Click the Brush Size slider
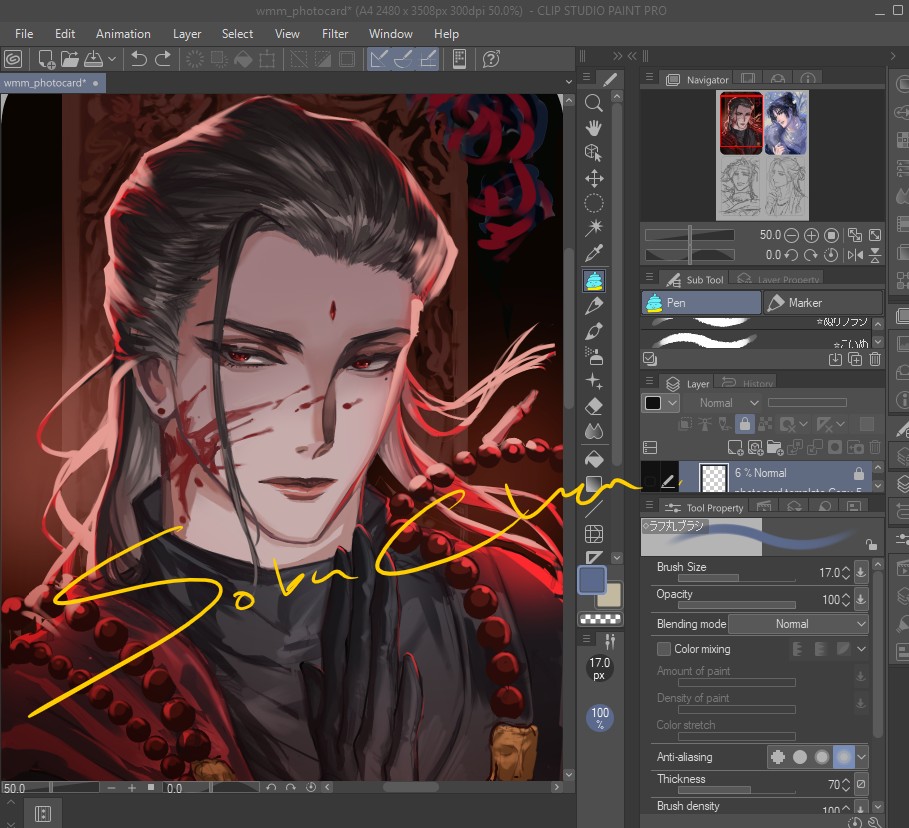 pyautogui.click(x=737, y=578)
